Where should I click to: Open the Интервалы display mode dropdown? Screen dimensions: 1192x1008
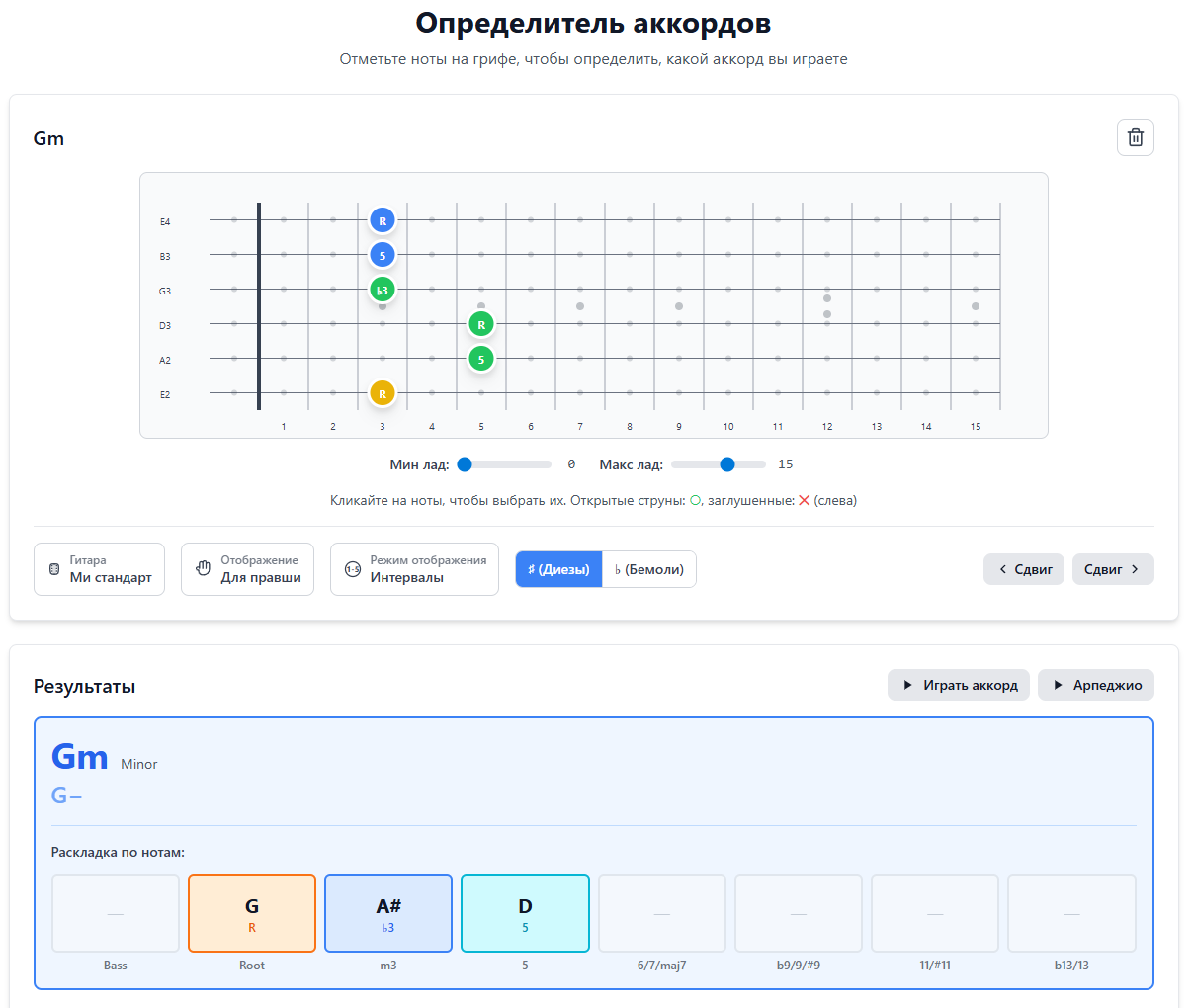[x=414, y=568]
